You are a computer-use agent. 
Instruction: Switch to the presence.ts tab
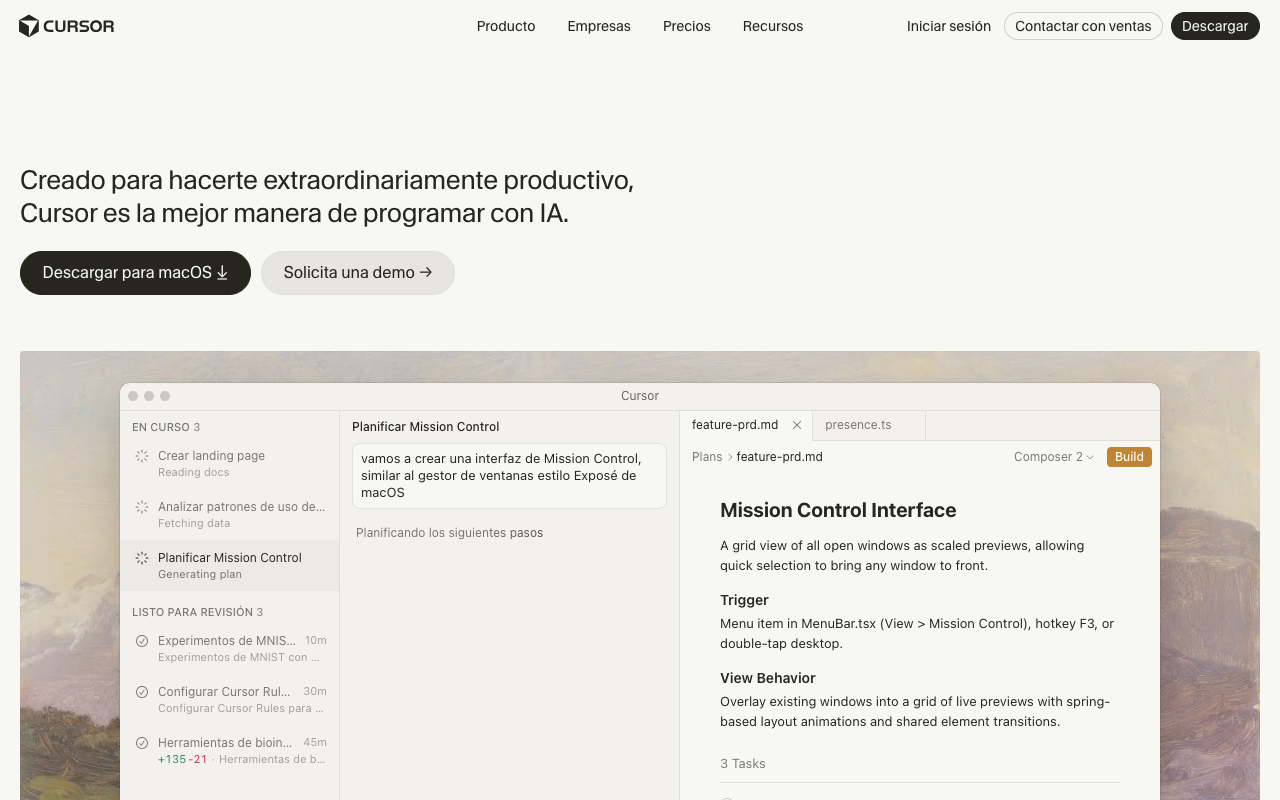coord(858,425)
